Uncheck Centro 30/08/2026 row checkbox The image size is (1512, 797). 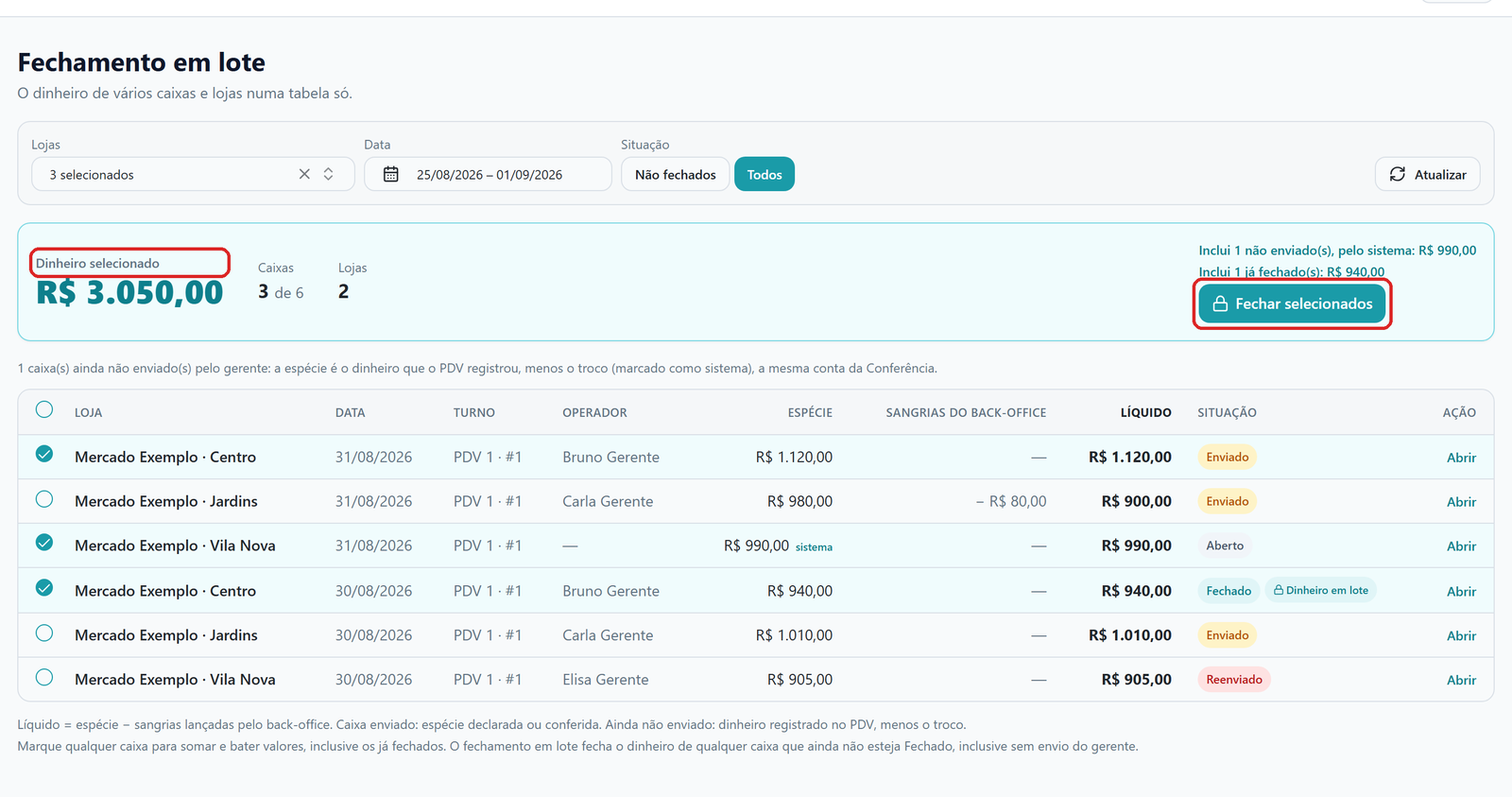(44, 588)
